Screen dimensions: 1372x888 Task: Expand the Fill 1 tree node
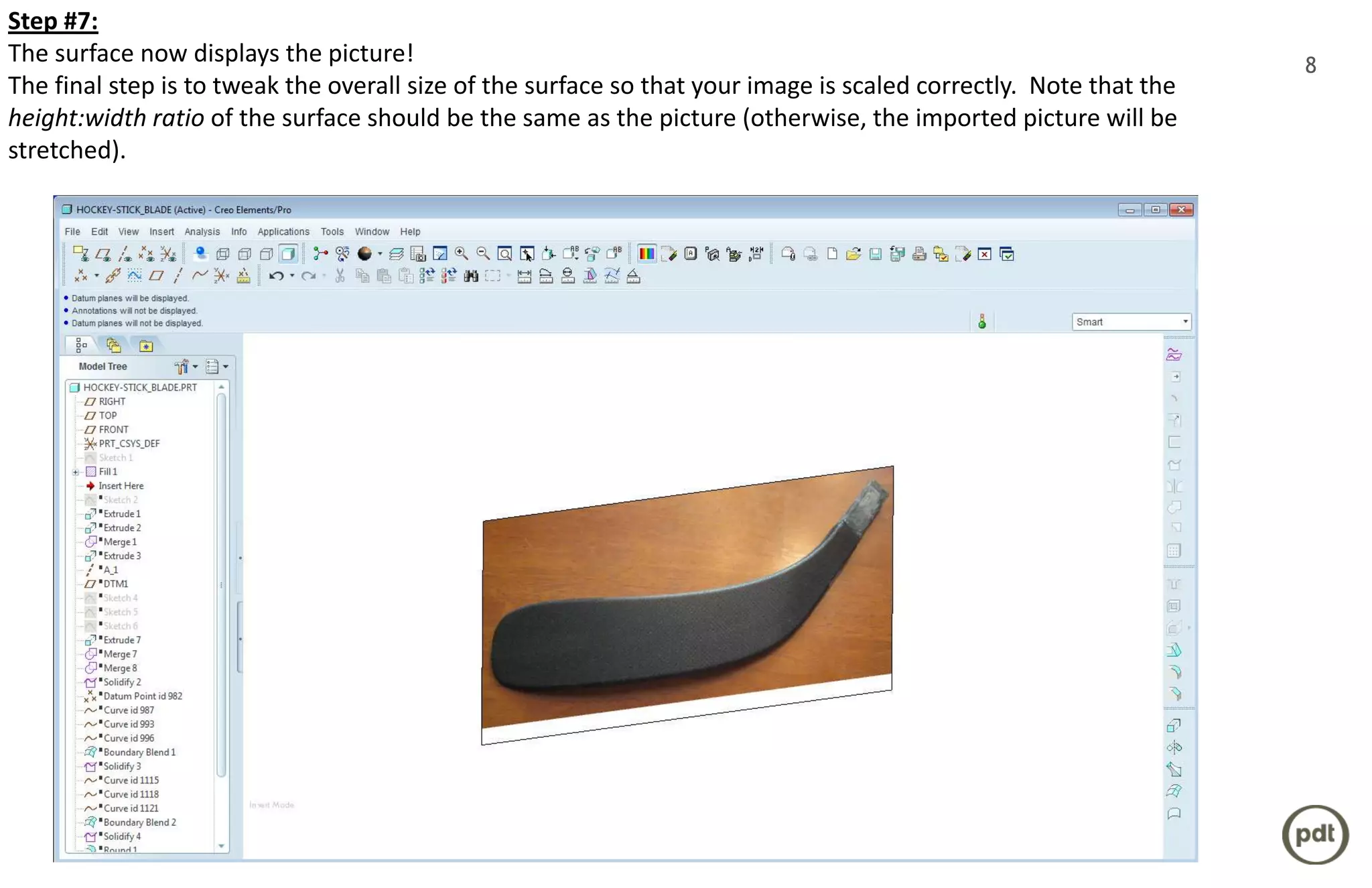pyautogui.click(x=76, y=472)
